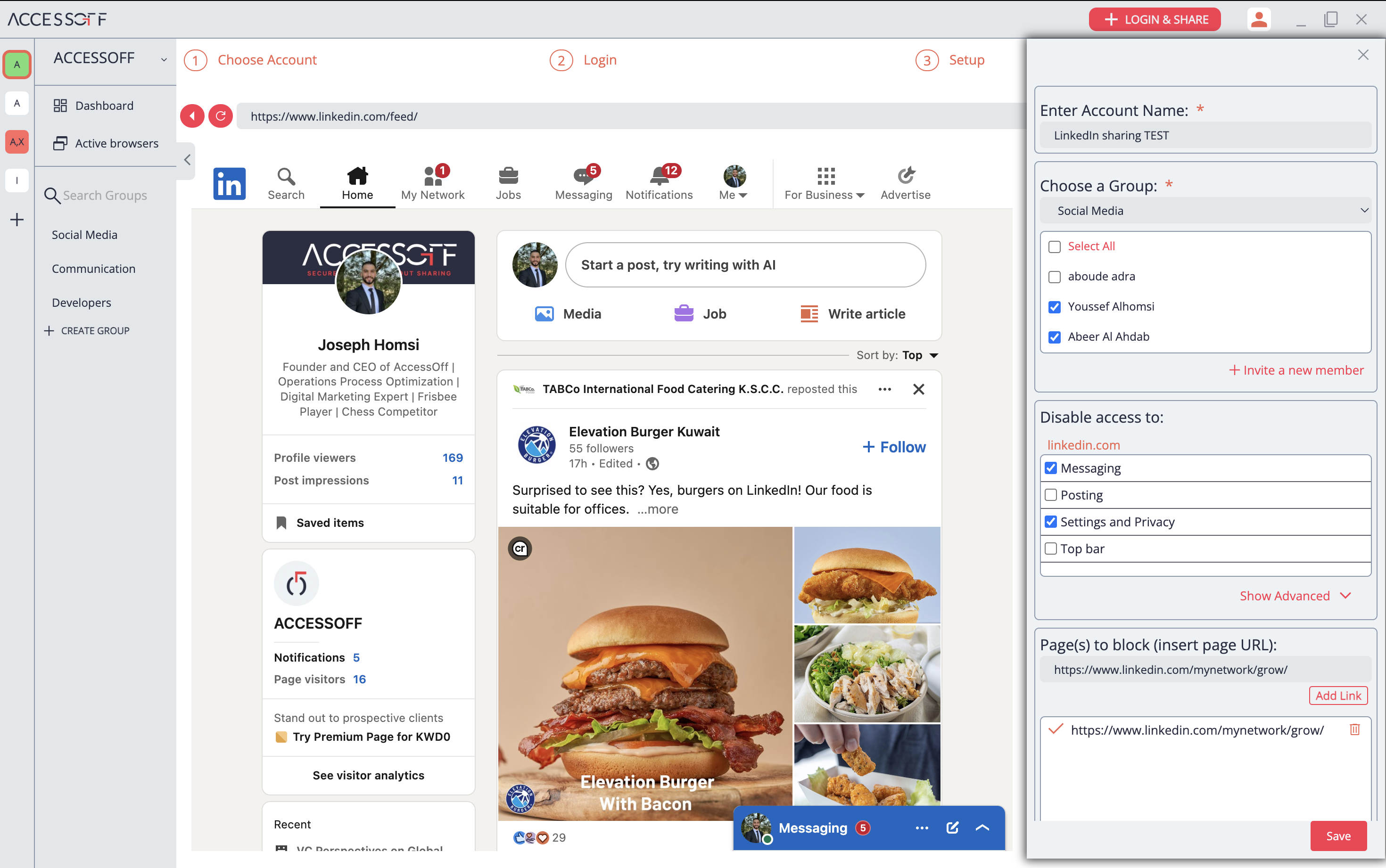Image resolution: width=1386 pixels, height=868 pixels.
Task: Expand post text with ...more
Action: (657, 509)
